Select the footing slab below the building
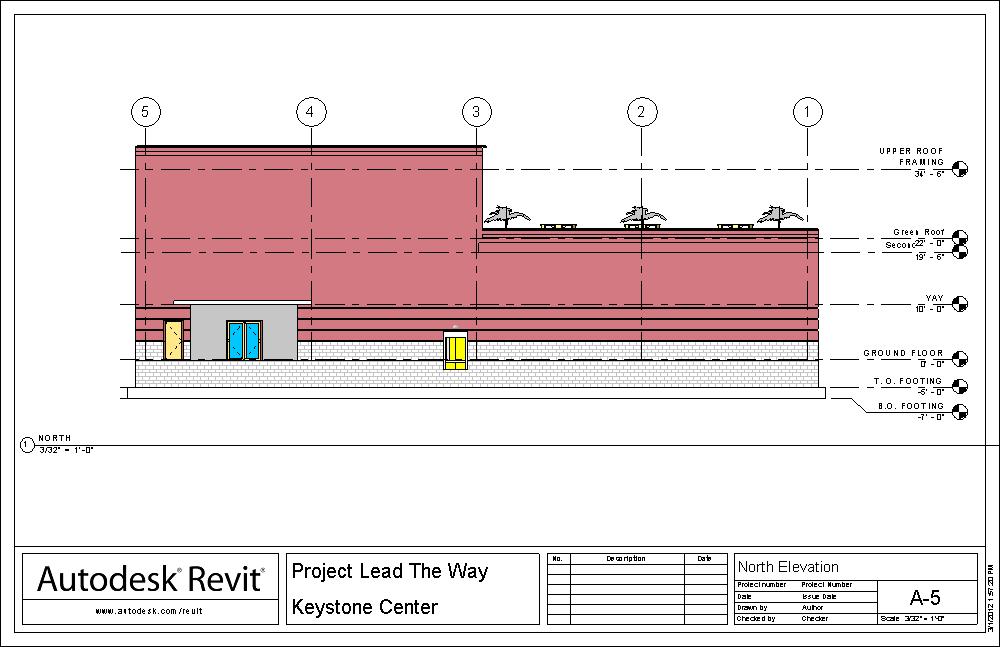The height and width of the screenshot is (647, 1000). (x=476, y=393)
